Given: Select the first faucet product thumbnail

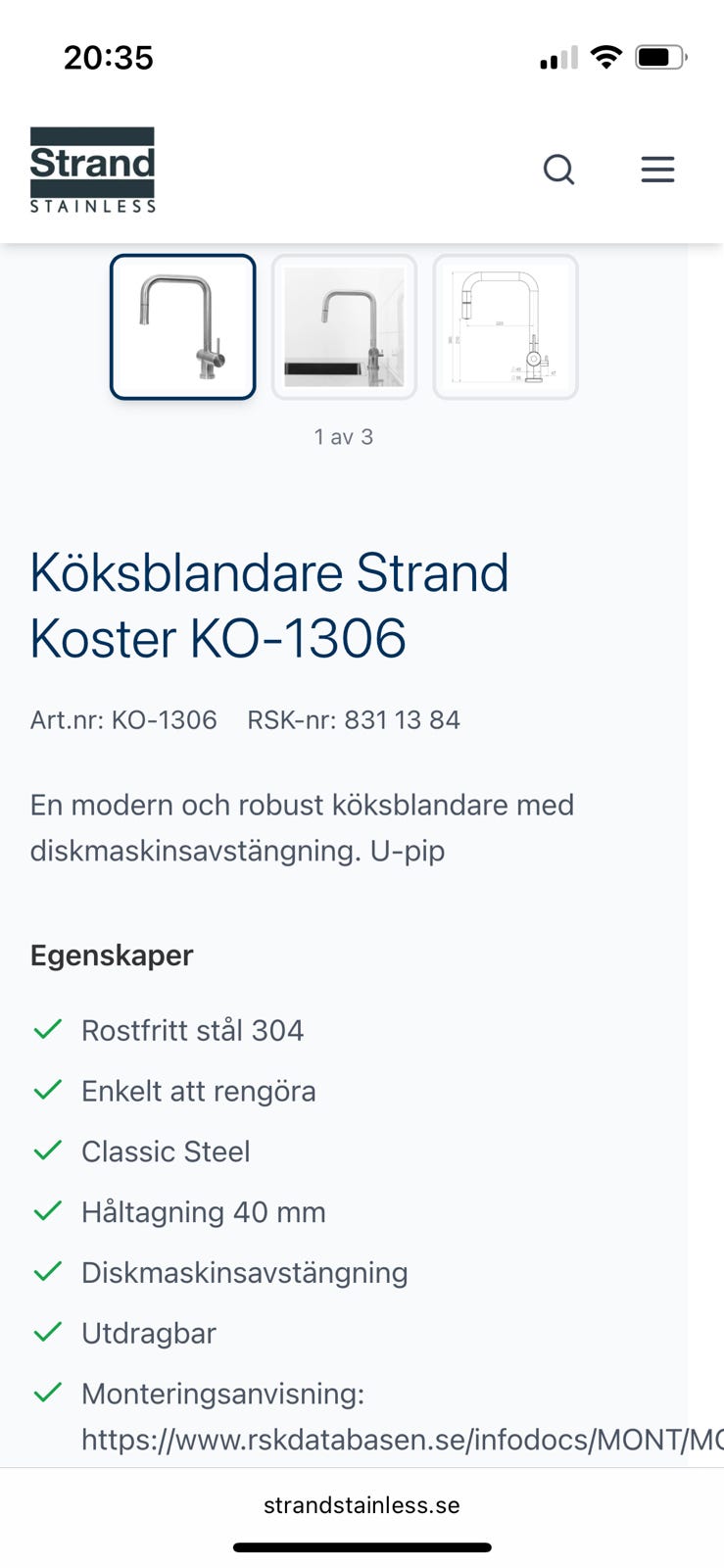Looking at the screenshot, I should (183, 327).
